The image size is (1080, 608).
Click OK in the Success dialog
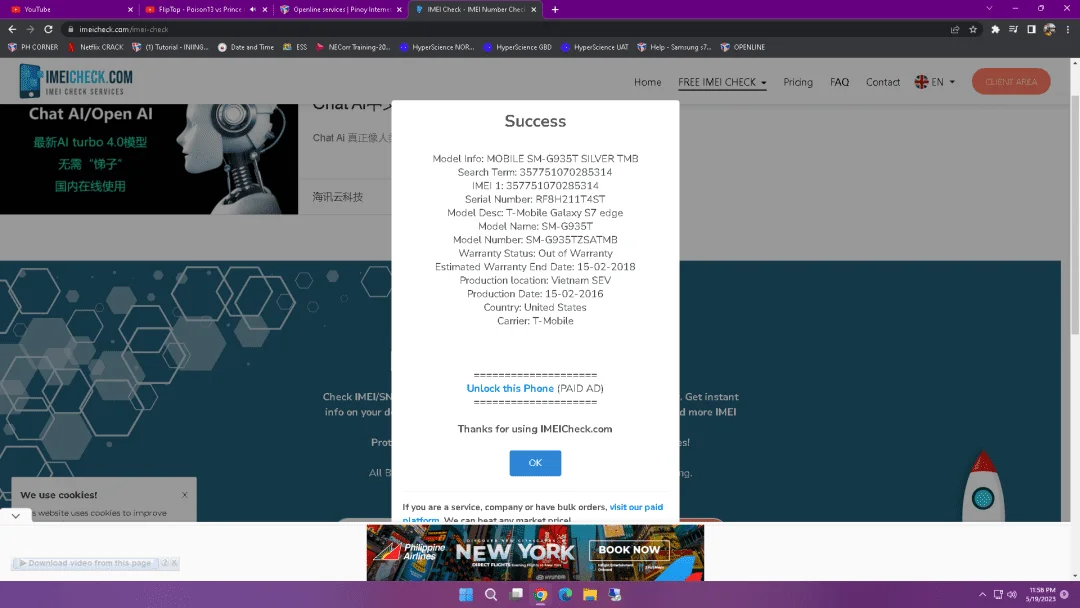(535, 463)
